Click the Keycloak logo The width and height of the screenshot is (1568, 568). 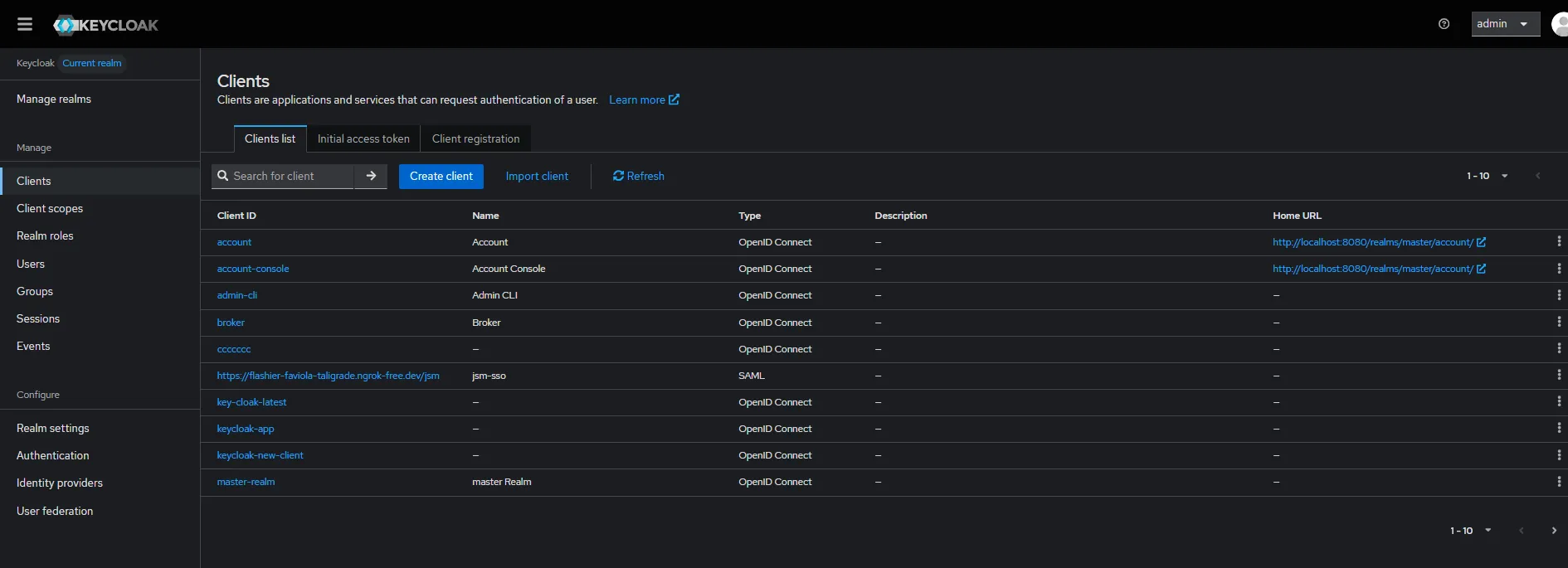pyautogui.click(x=105, y=25)
